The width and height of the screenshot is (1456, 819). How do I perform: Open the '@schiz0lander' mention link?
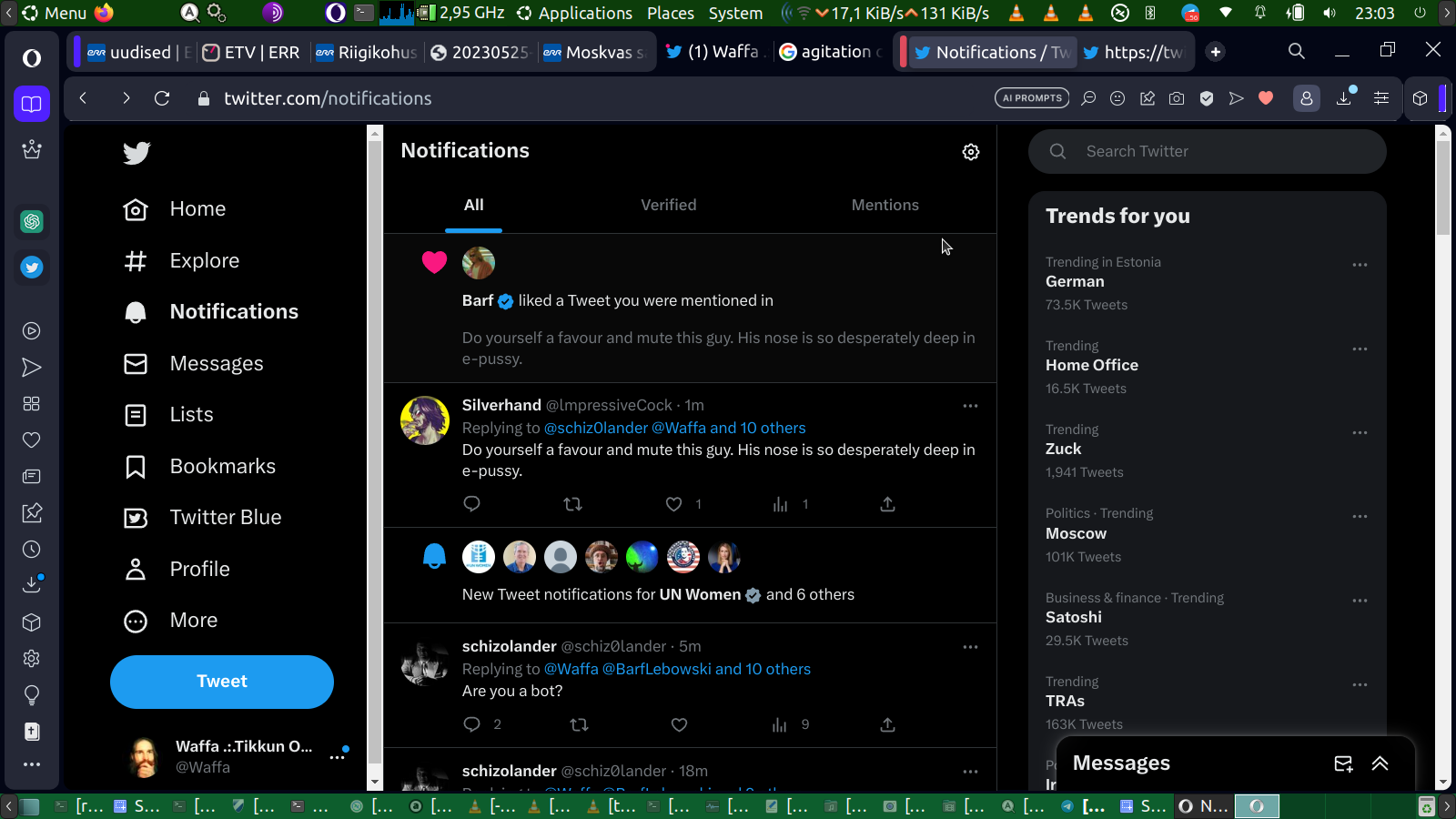(x=596, y=428)
